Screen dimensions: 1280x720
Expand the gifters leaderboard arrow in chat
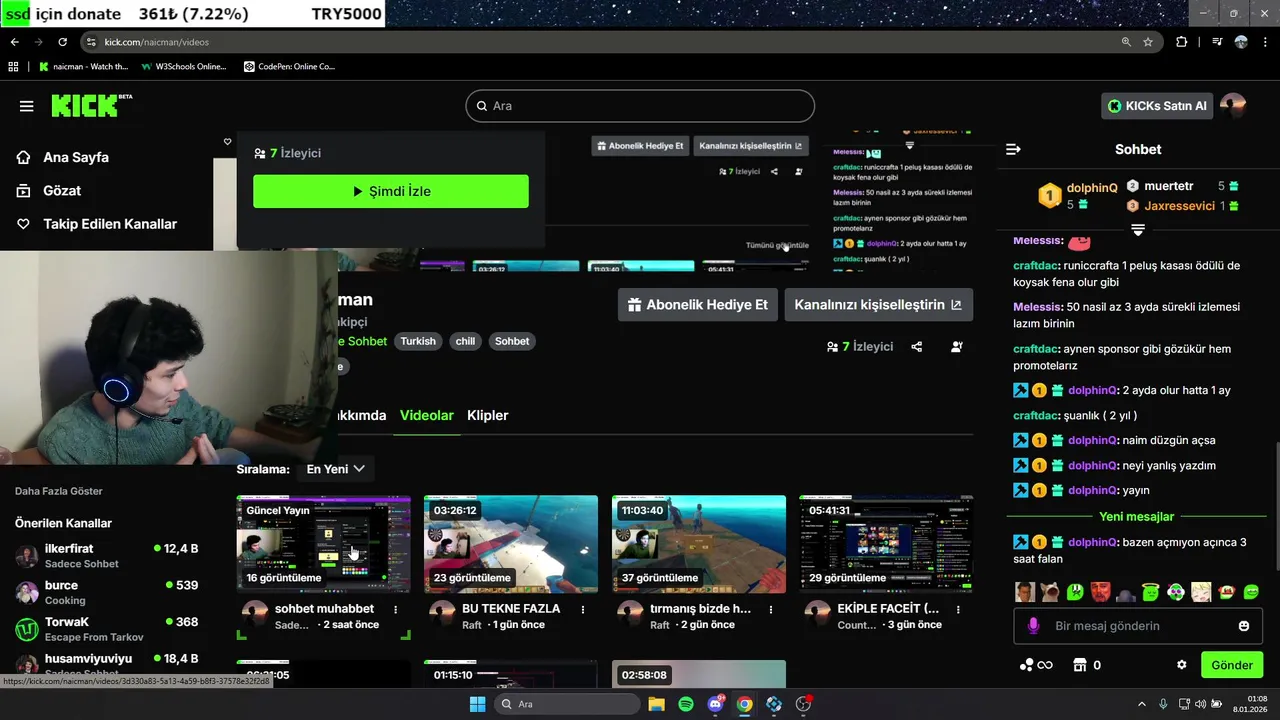(1138, 230)
